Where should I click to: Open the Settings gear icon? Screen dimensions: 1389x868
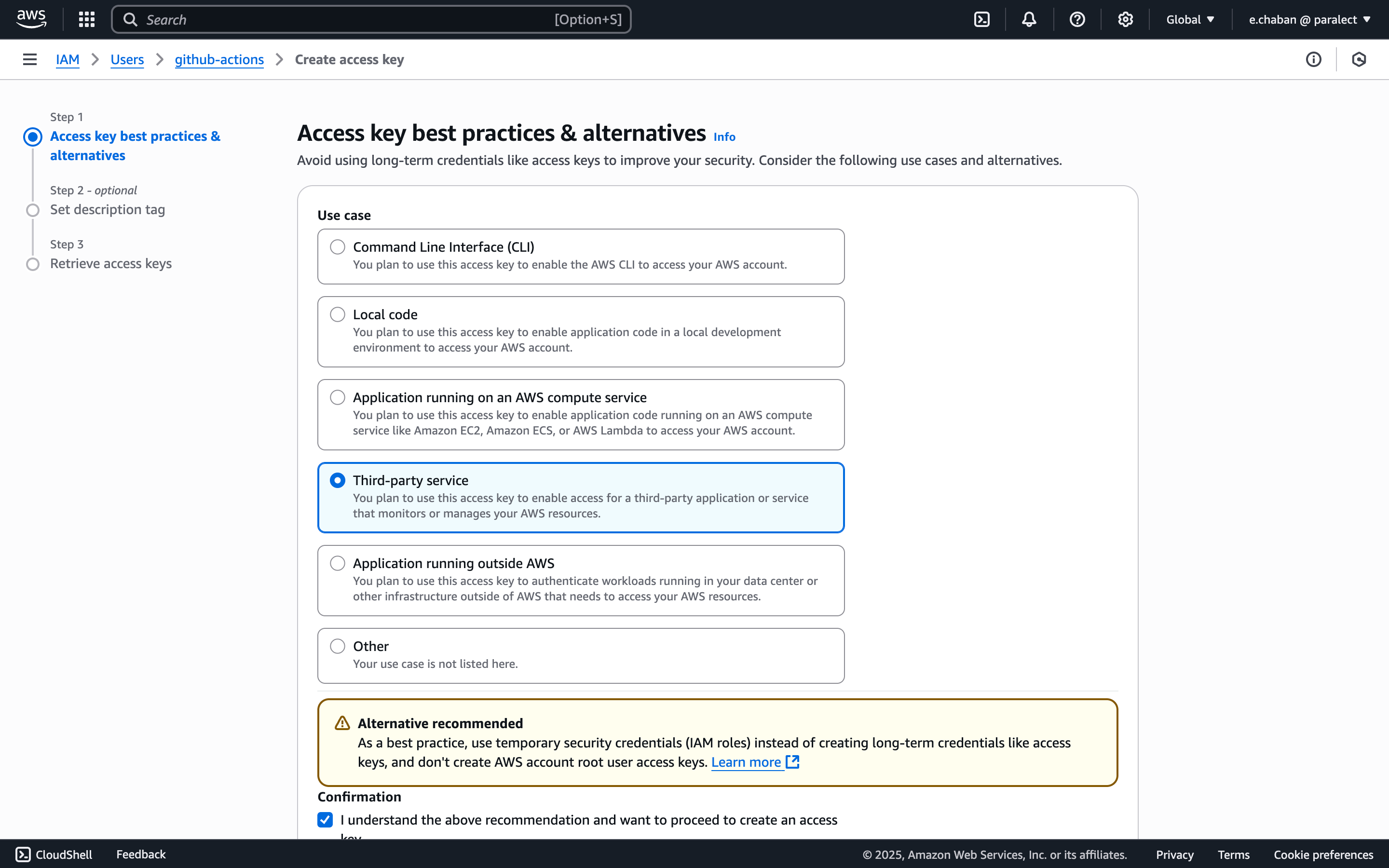pyautogui.click(x=1125, y=19)
